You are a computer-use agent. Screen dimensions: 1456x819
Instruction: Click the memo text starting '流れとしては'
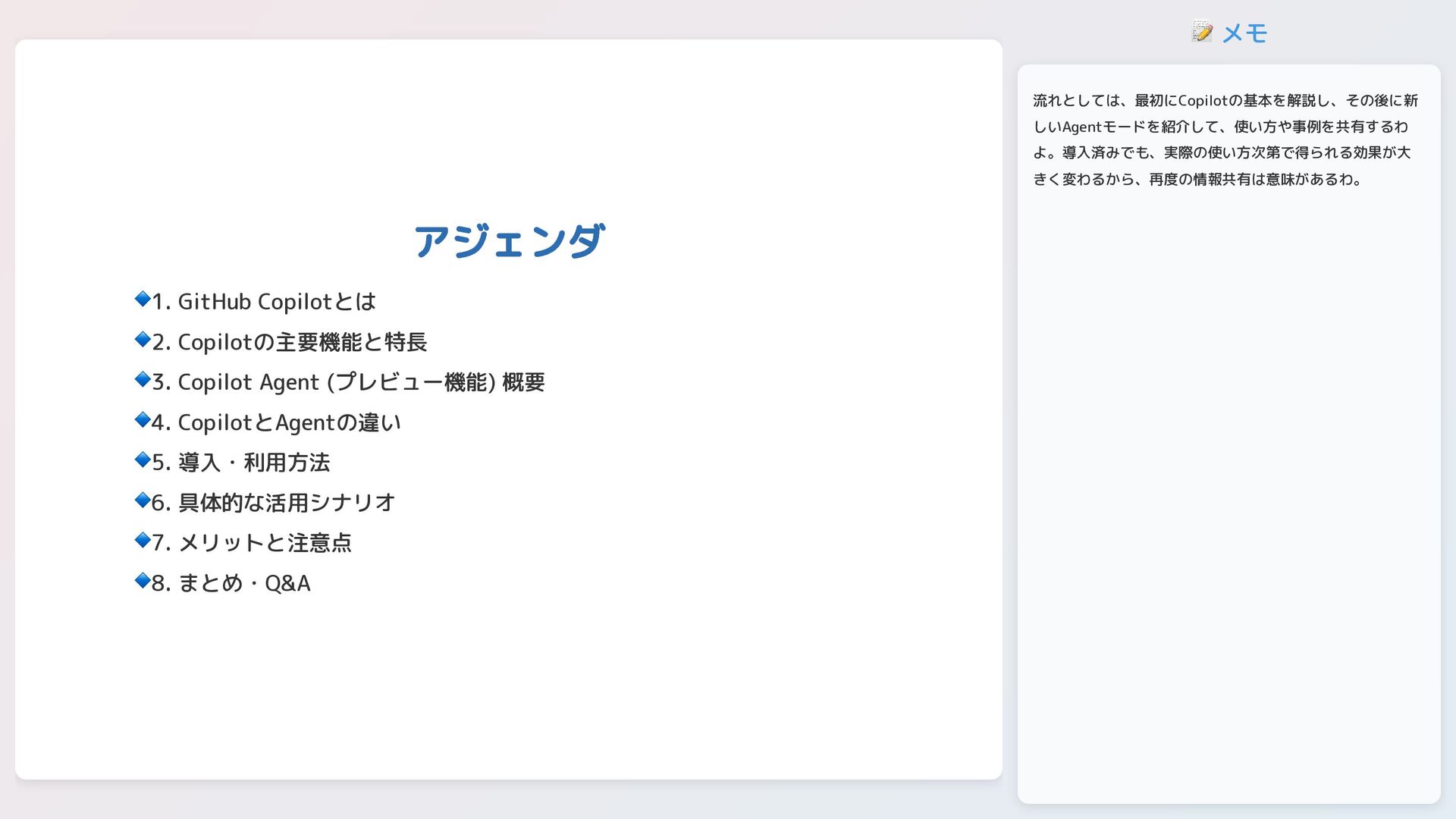point(1225,140)
